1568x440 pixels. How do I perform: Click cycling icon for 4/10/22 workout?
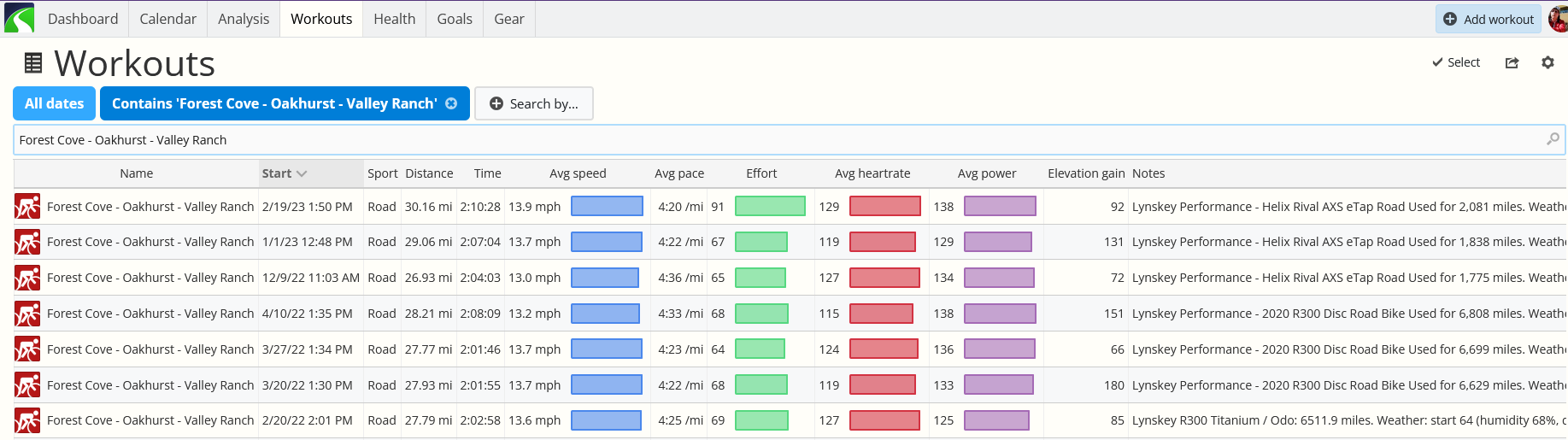pos(27,314)
